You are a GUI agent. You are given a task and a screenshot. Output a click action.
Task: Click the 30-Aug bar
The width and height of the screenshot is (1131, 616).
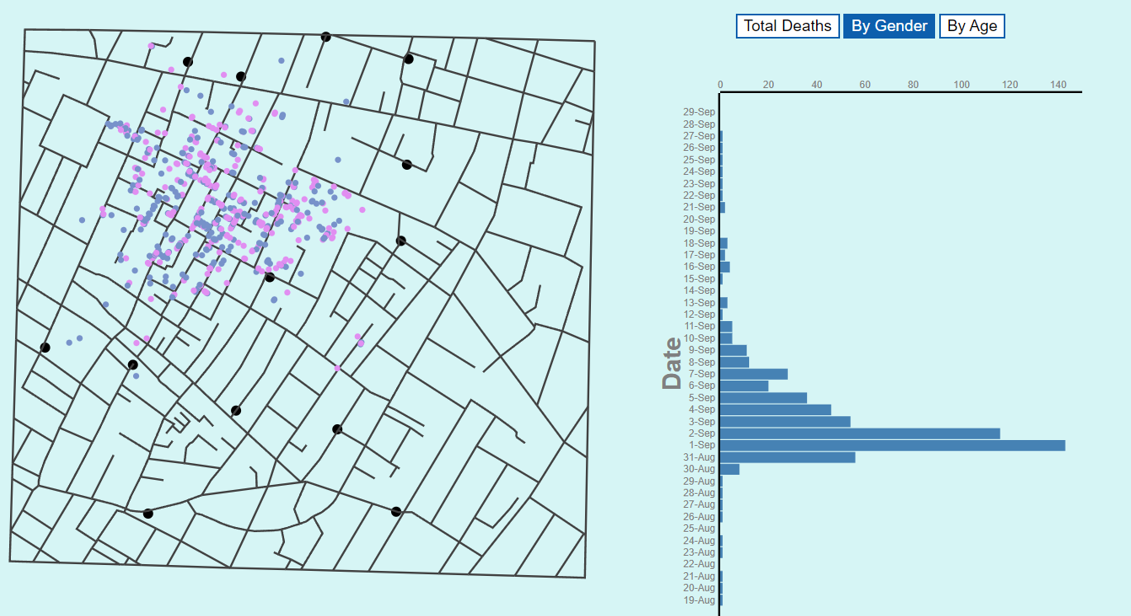click(730, 469)
